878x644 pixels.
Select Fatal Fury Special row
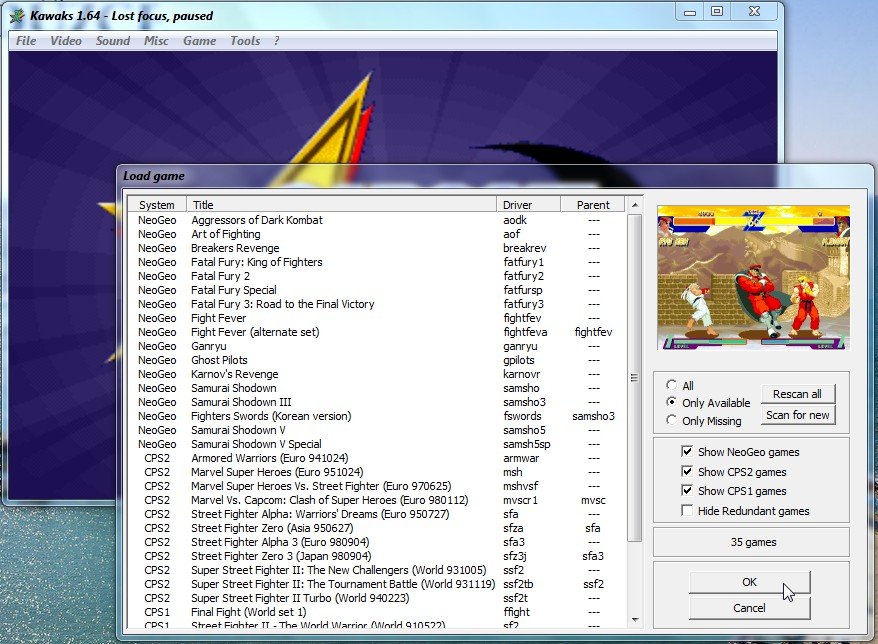pyautogui.click(x=376, y=290)
